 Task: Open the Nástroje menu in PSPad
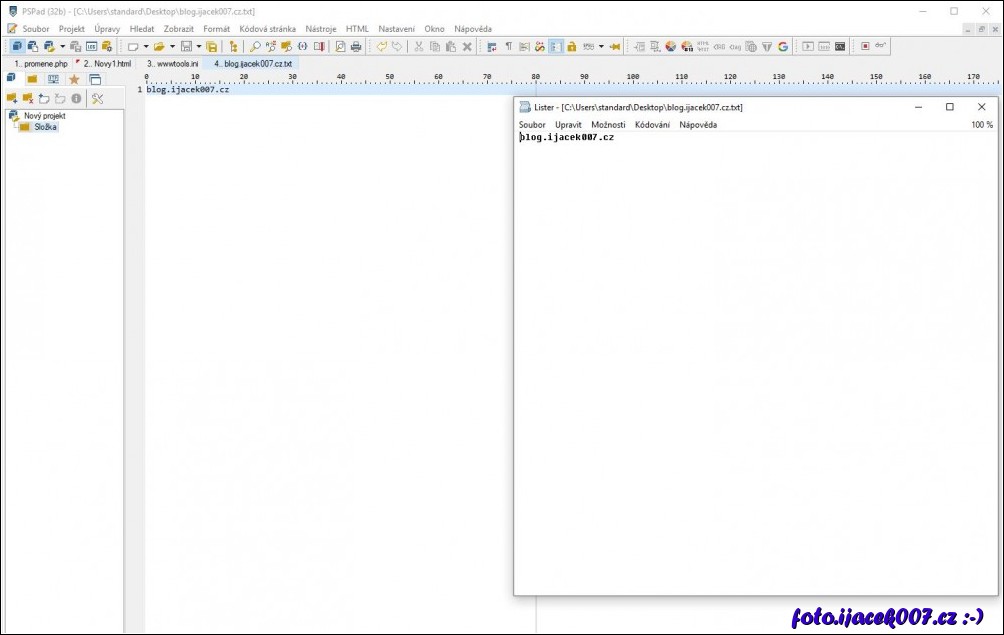pyautogui.click(x=320, y=29)
